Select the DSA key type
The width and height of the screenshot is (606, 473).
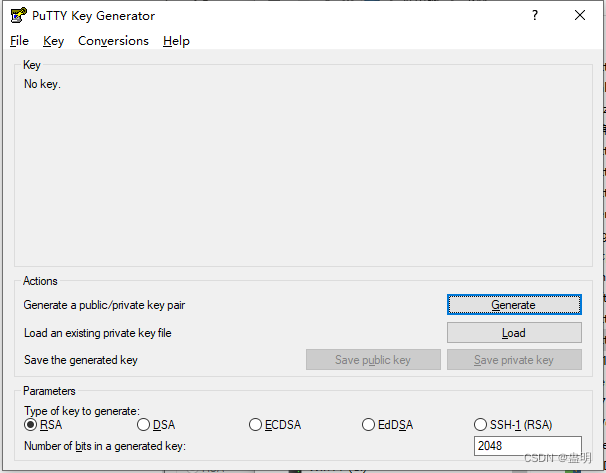click(156, 425)
